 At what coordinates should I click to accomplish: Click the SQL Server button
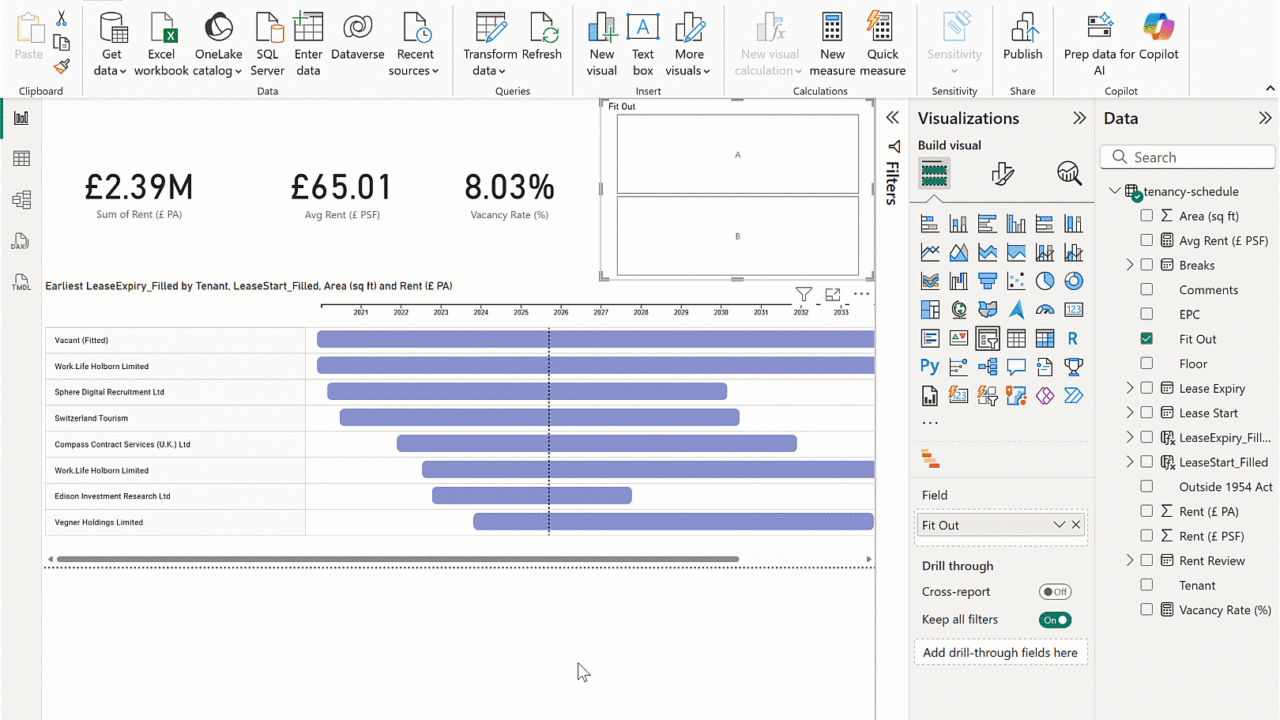pyautogui.click(x=268, y=45)
